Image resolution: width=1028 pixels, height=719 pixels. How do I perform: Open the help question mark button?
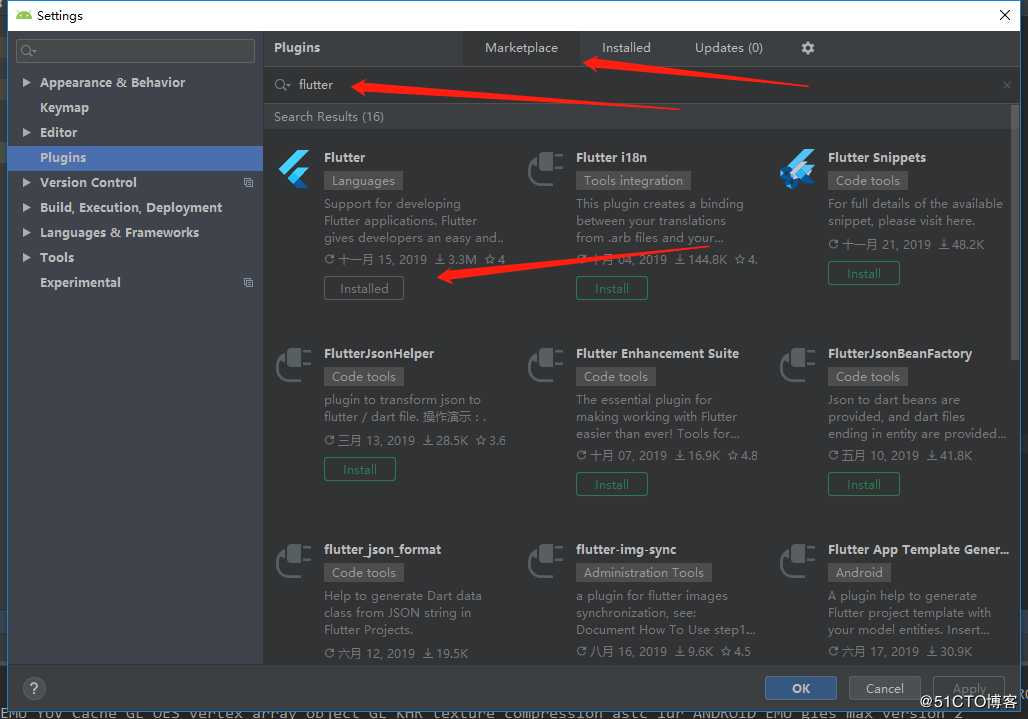point(34,688)
